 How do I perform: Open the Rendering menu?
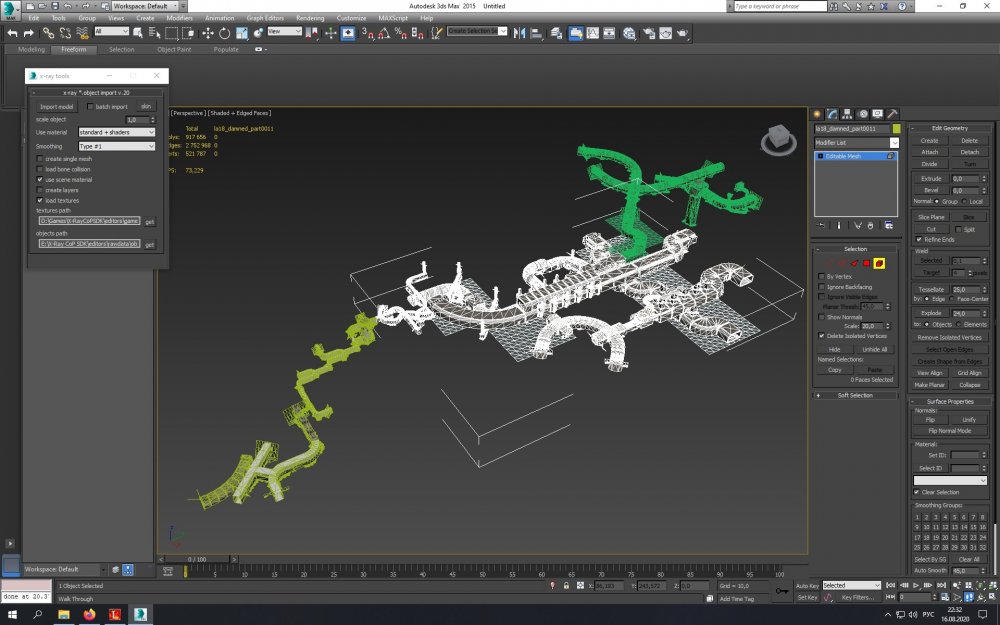(x=310, y=18)
